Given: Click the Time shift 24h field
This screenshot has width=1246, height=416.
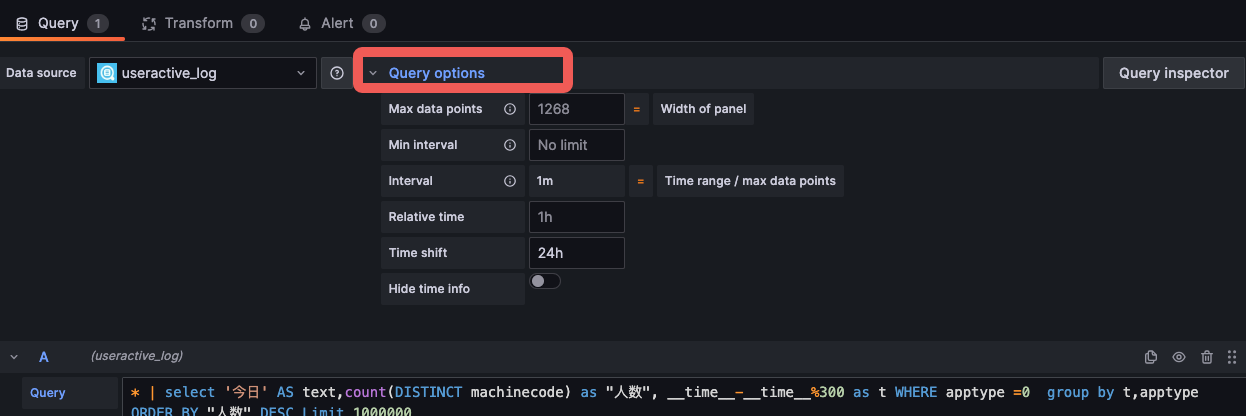Looking at the screenshot, I should (577, 253).
